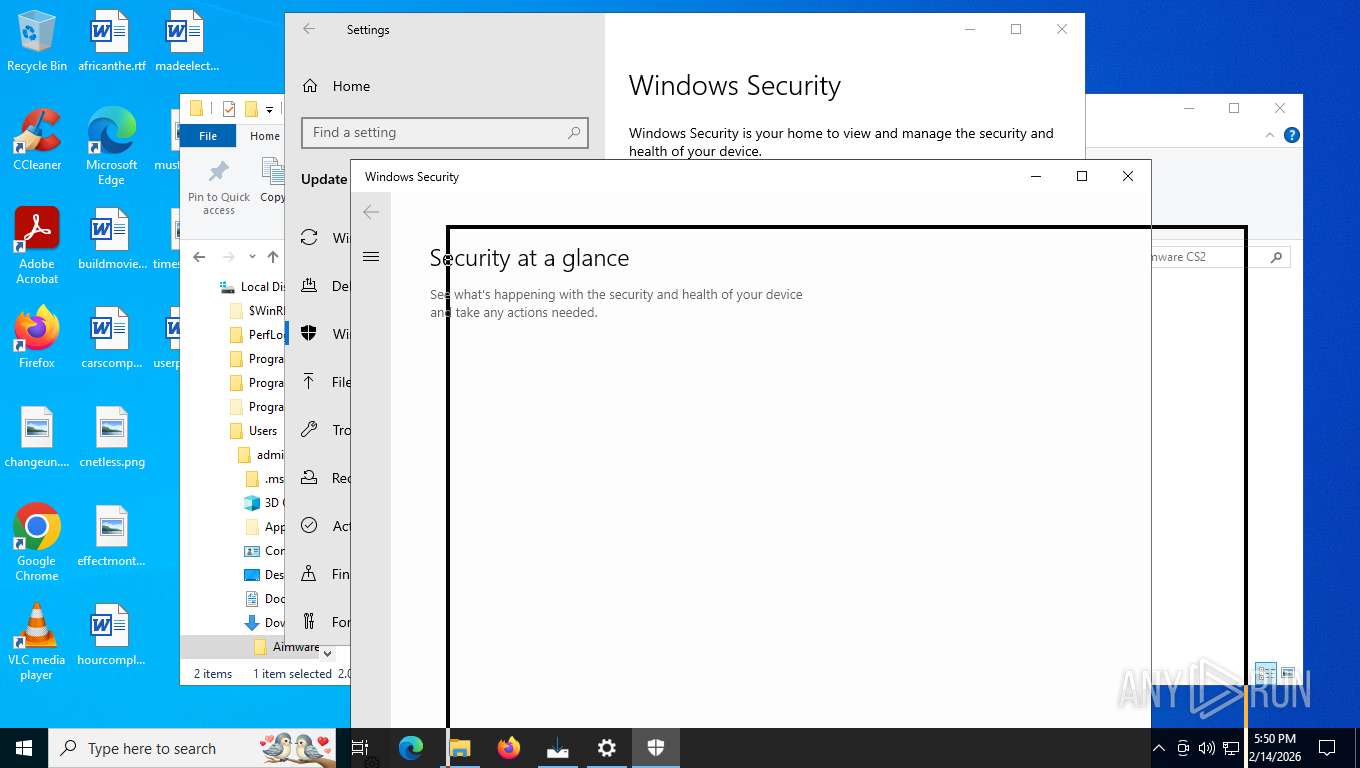This screenshot has height=768, width=1360.
Task: Click the search magnifier in Explorer search box
Action: pos(1276,257)
